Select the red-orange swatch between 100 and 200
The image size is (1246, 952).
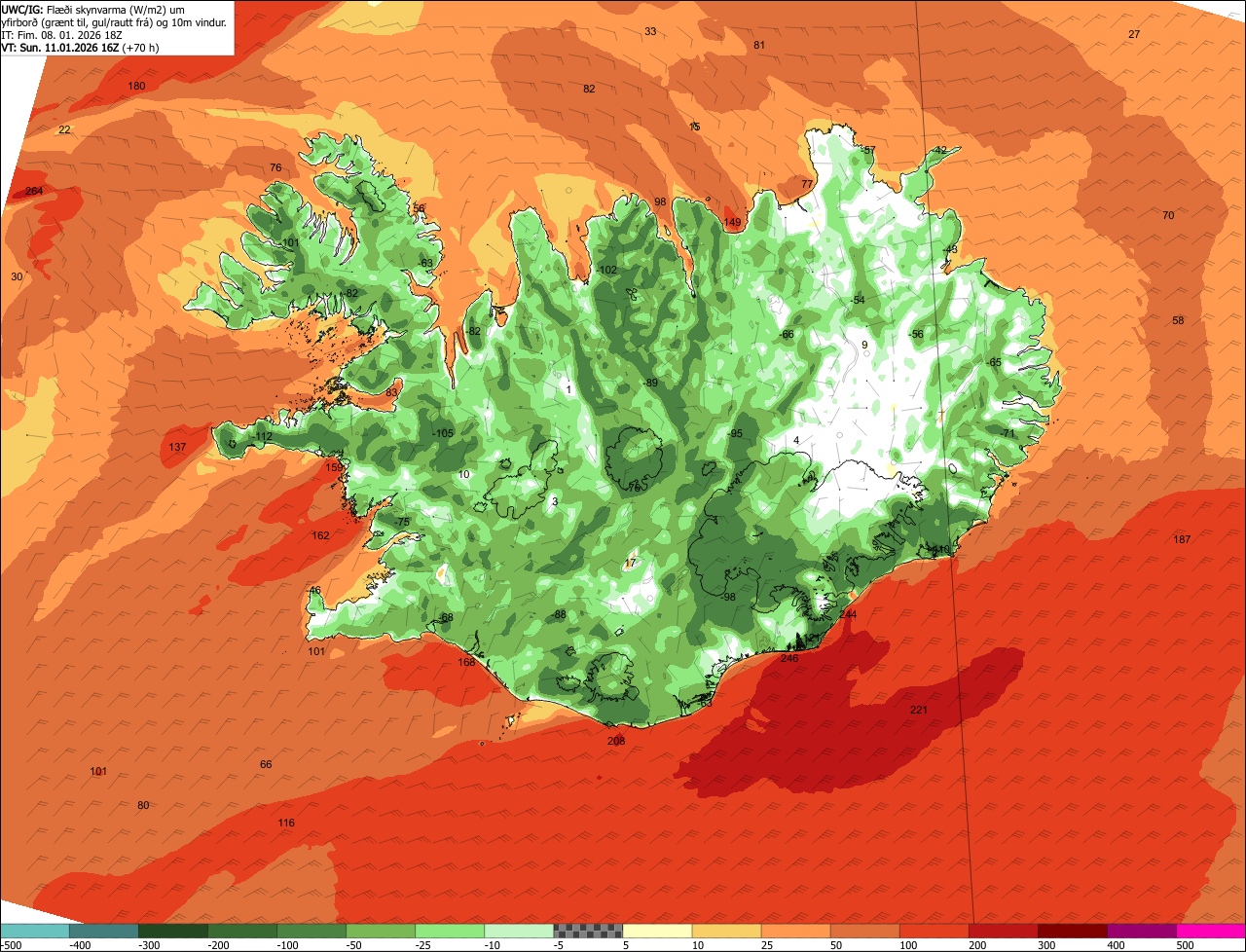pos(934,931)
